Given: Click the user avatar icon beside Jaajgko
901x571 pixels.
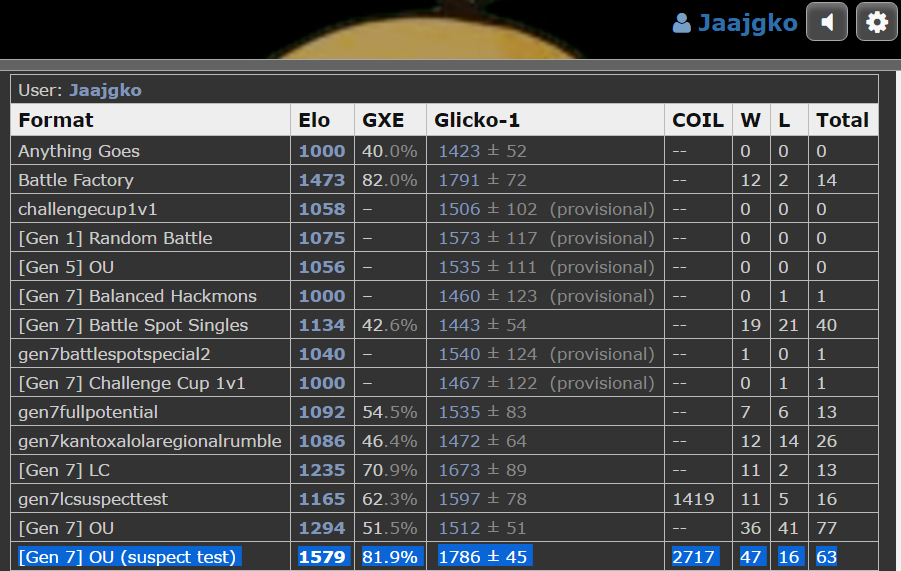Looking at the screenshot, I should pos(682,23).
